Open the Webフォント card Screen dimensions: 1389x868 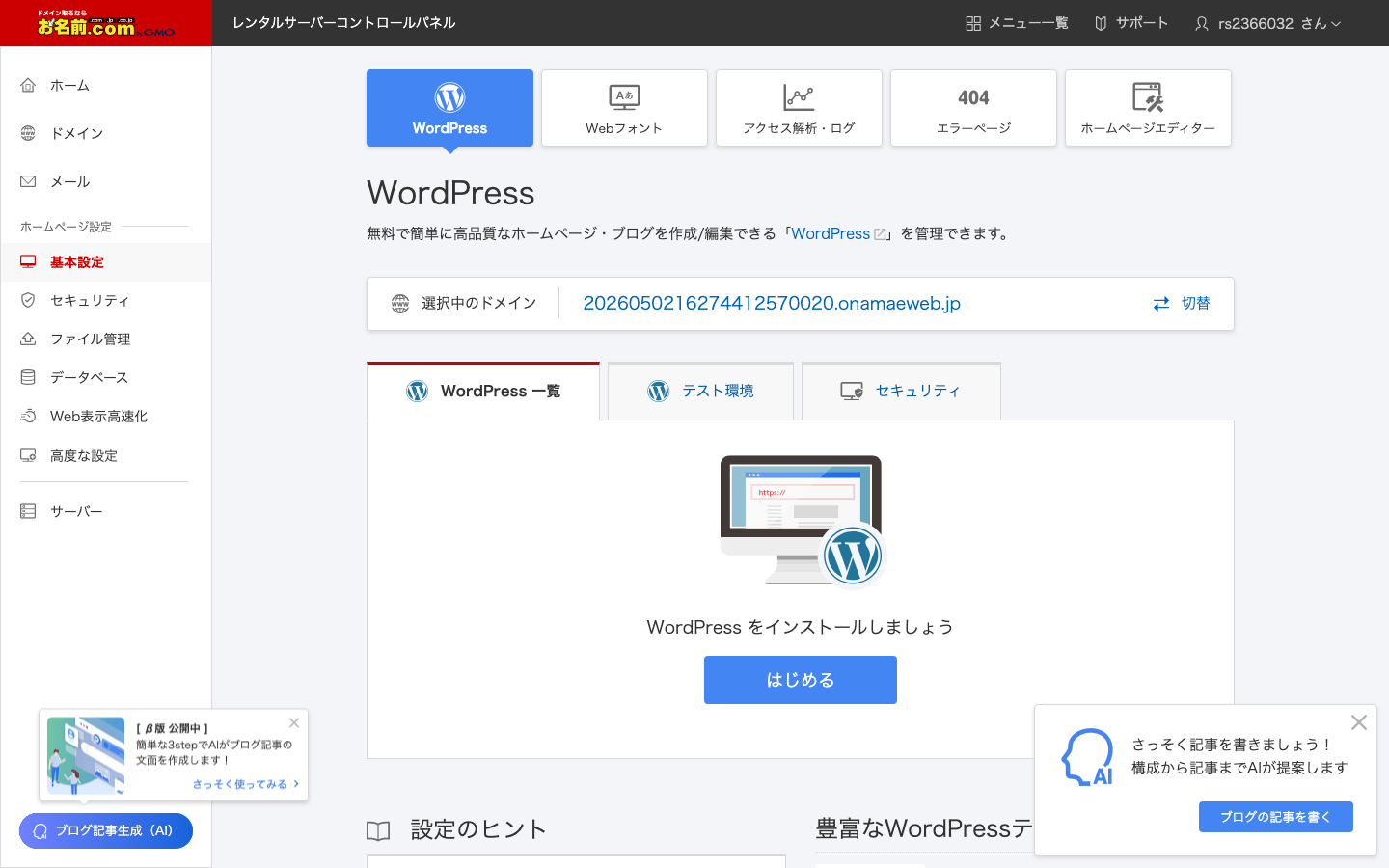coord(624,108)
